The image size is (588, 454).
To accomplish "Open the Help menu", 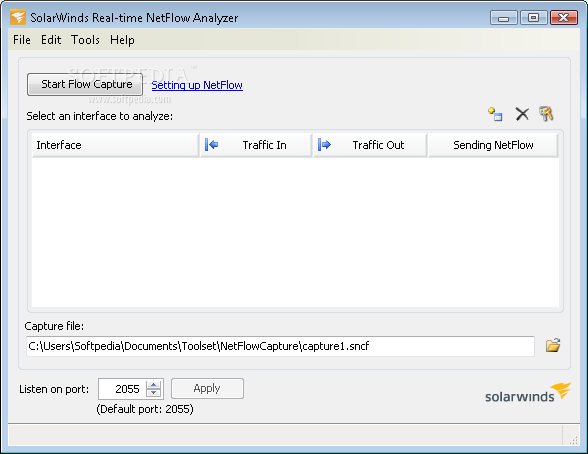I will point(122,40).
